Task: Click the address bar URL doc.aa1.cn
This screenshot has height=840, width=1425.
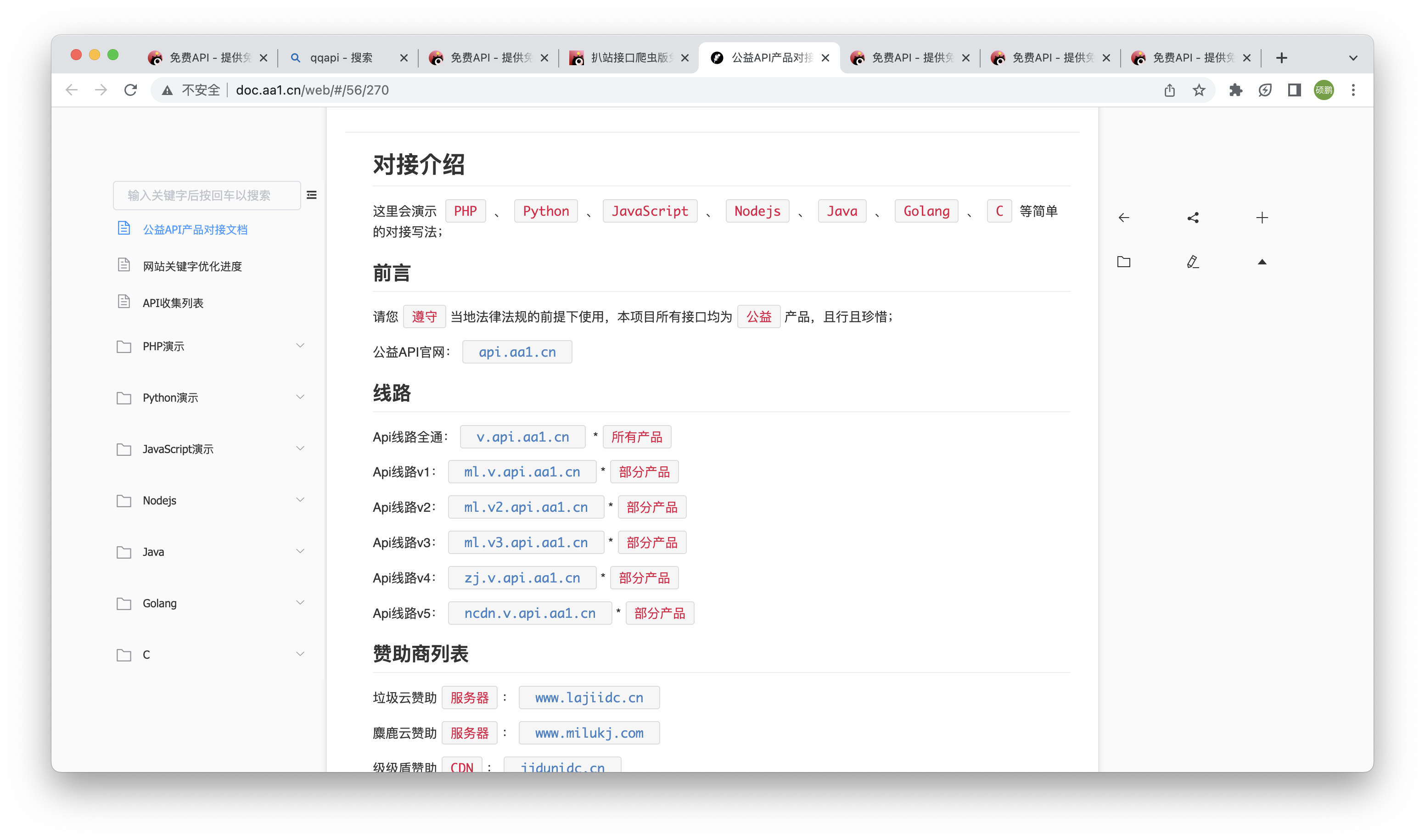Action: point(312,90)
